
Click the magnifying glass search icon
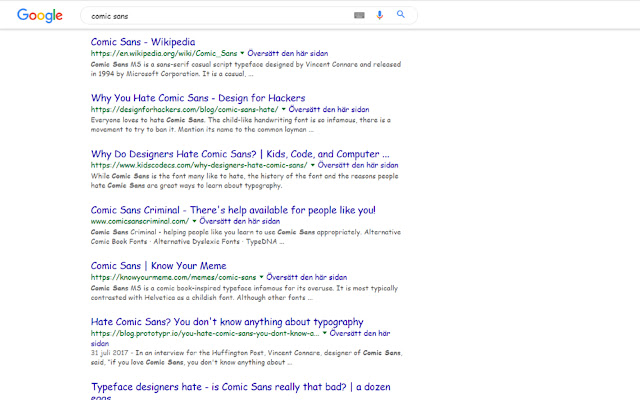(x=401, y=15)
